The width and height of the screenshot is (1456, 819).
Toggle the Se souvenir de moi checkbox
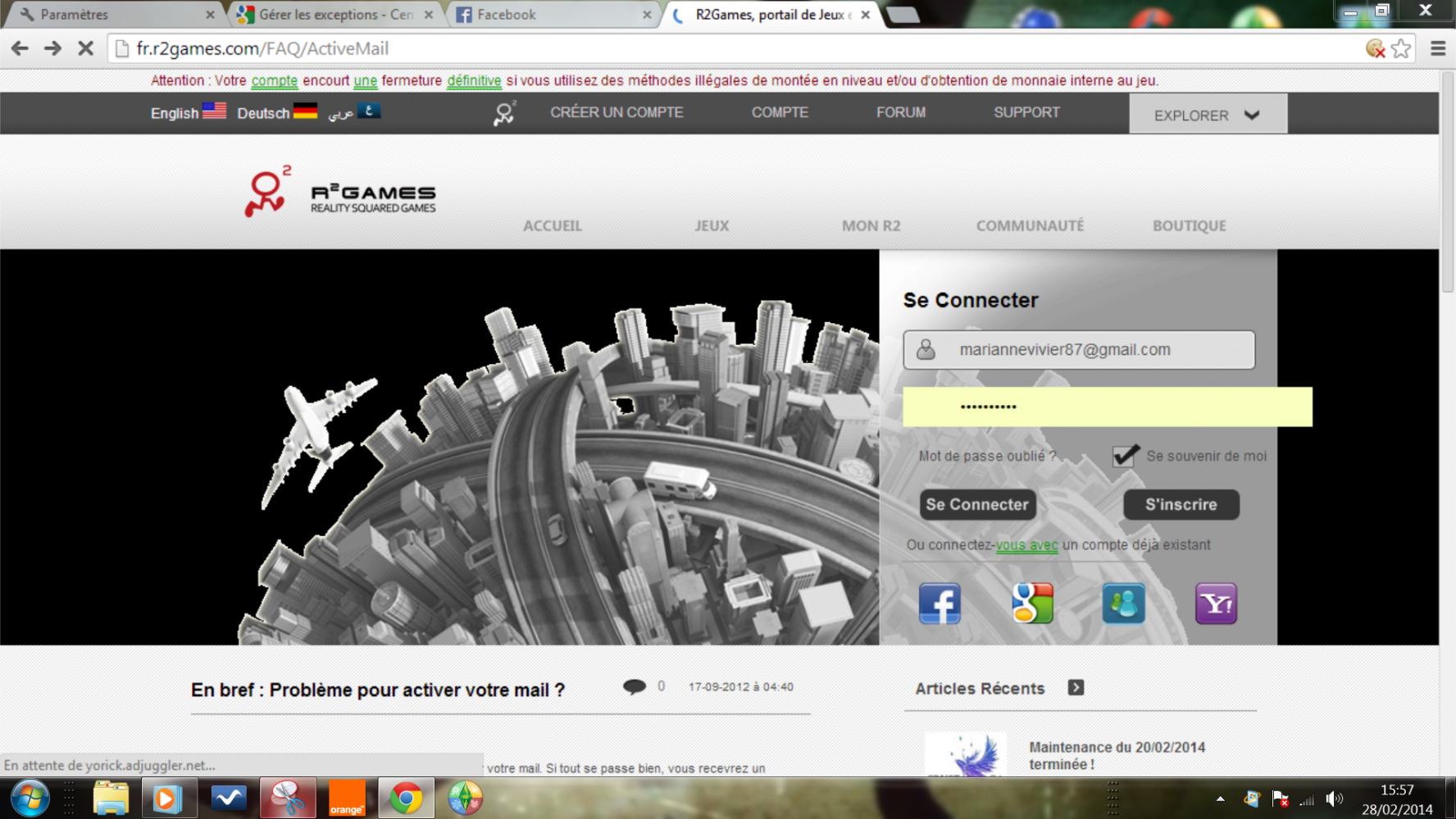point(1124,456)
